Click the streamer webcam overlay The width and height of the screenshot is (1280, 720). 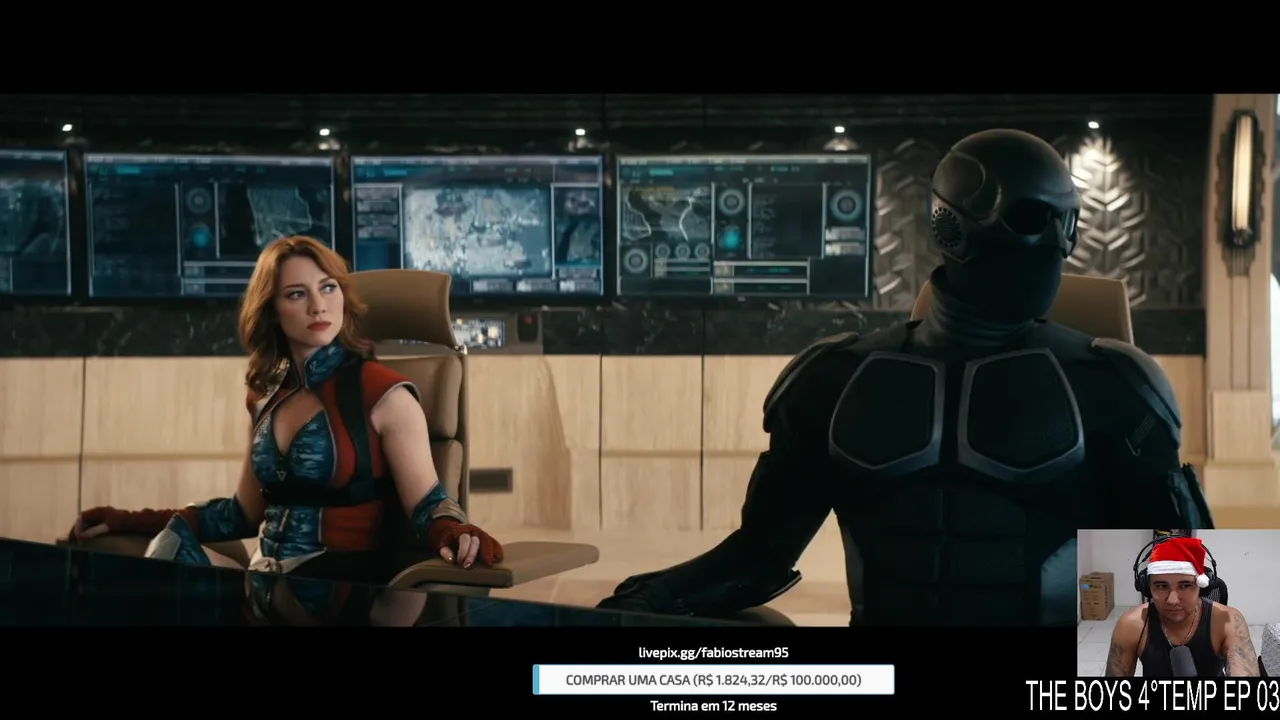(1178, 603)
